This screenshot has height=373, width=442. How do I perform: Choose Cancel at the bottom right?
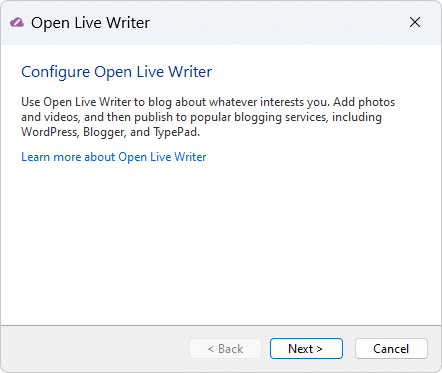(x=391, y=349)
